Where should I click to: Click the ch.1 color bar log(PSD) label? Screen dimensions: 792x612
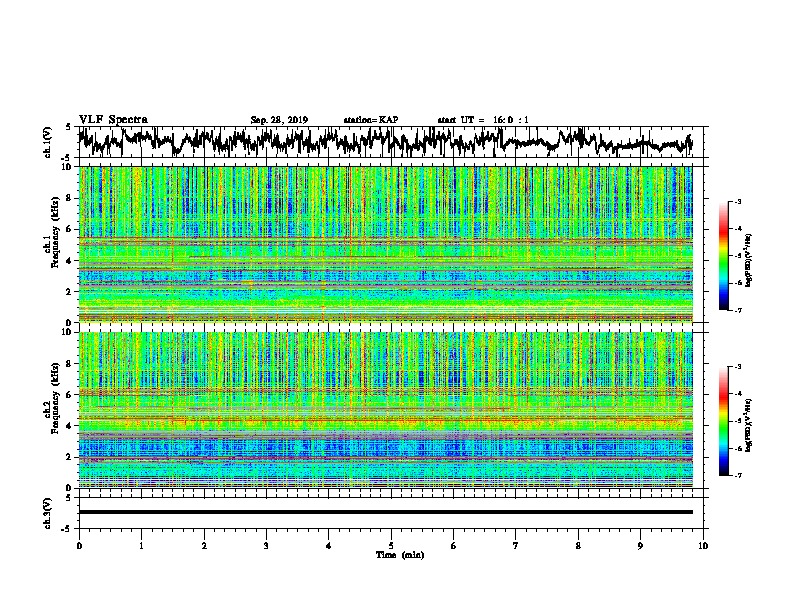(x=748, y=260)
